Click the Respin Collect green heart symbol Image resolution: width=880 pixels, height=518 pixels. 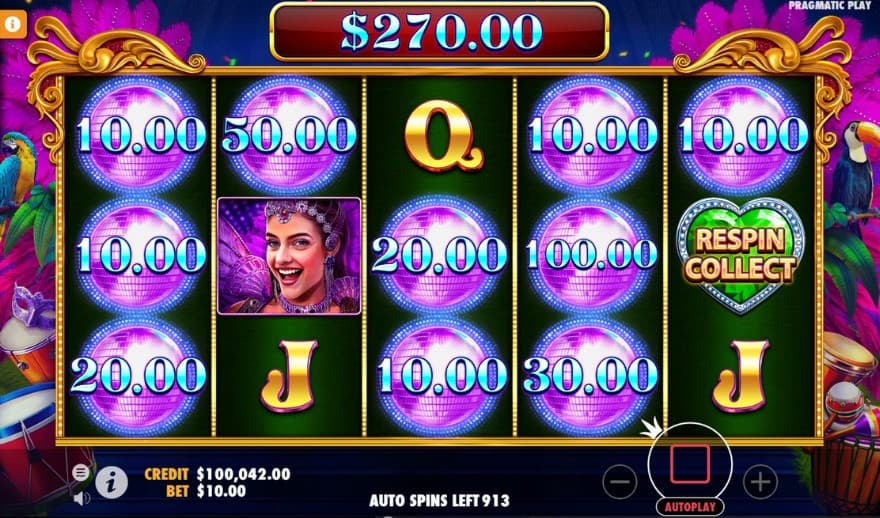click(x=741, y=255)
